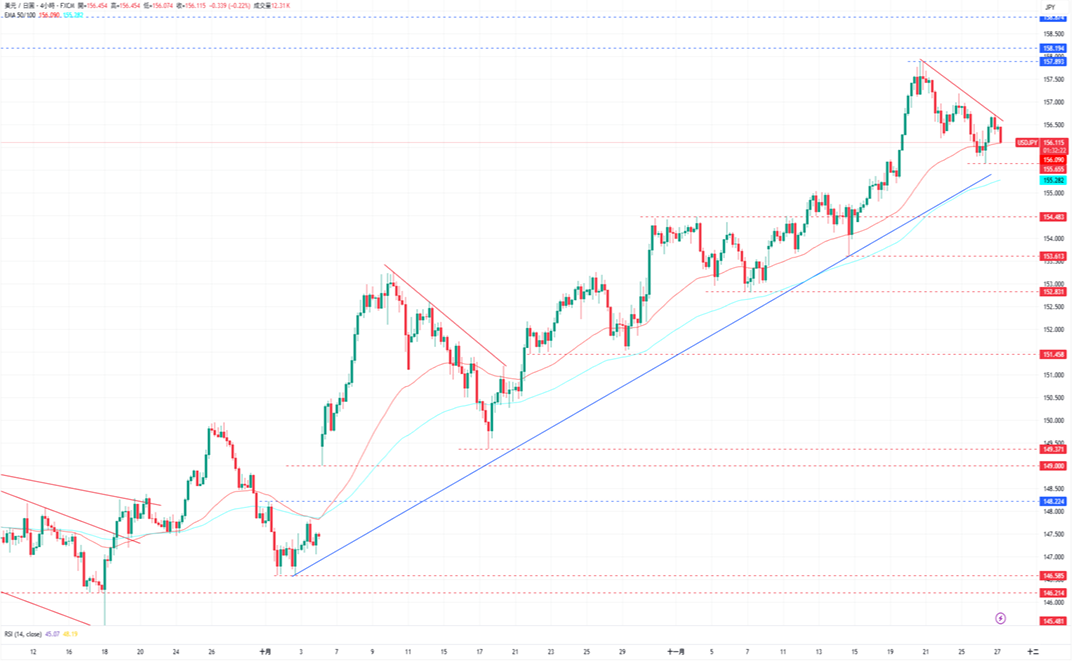This screenshot has height=662, width=1072.
Task: Select the 145.481 price label at bottom
Action: [1052, 621]
